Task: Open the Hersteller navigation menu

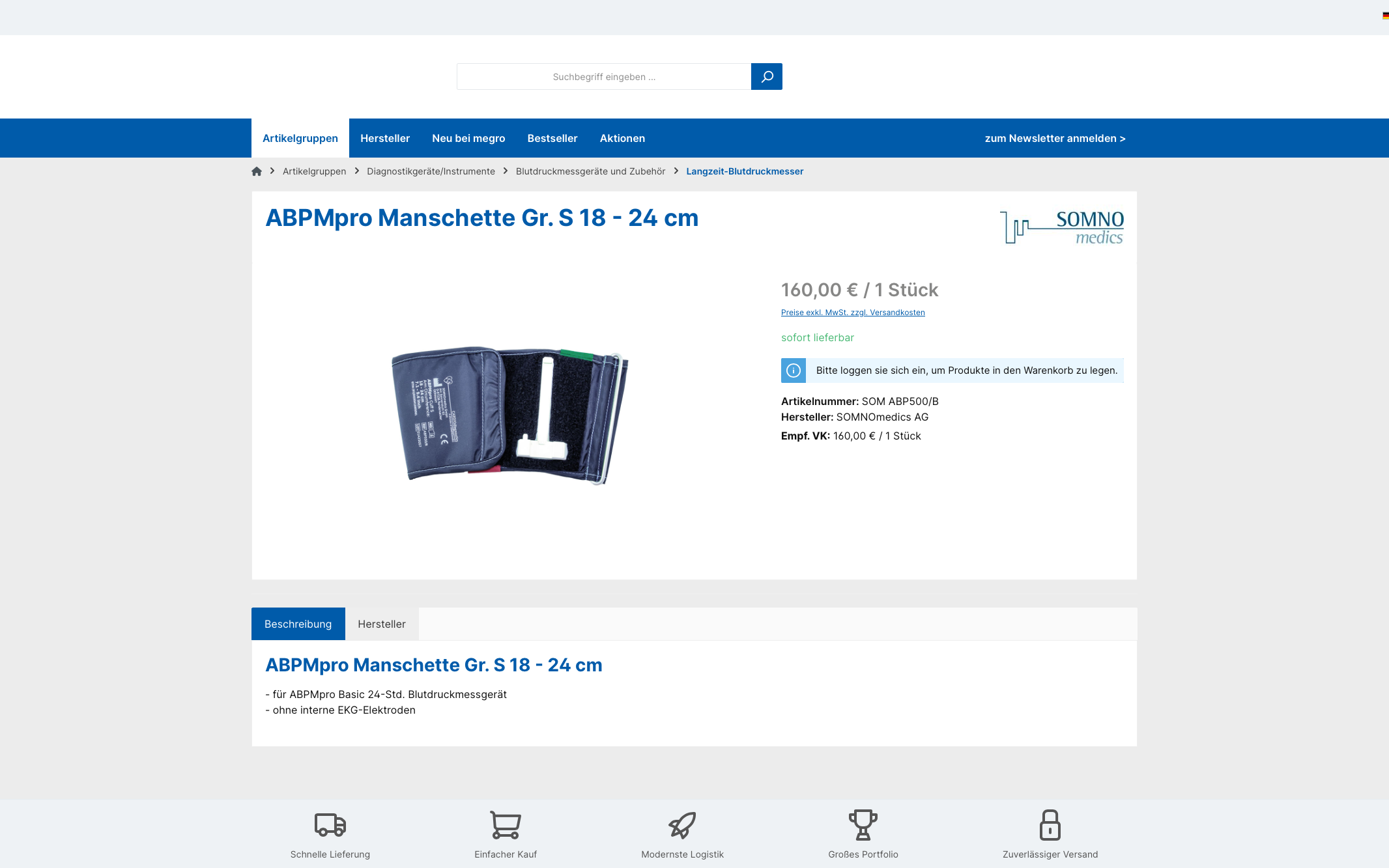Action: (x=385, y=138)
